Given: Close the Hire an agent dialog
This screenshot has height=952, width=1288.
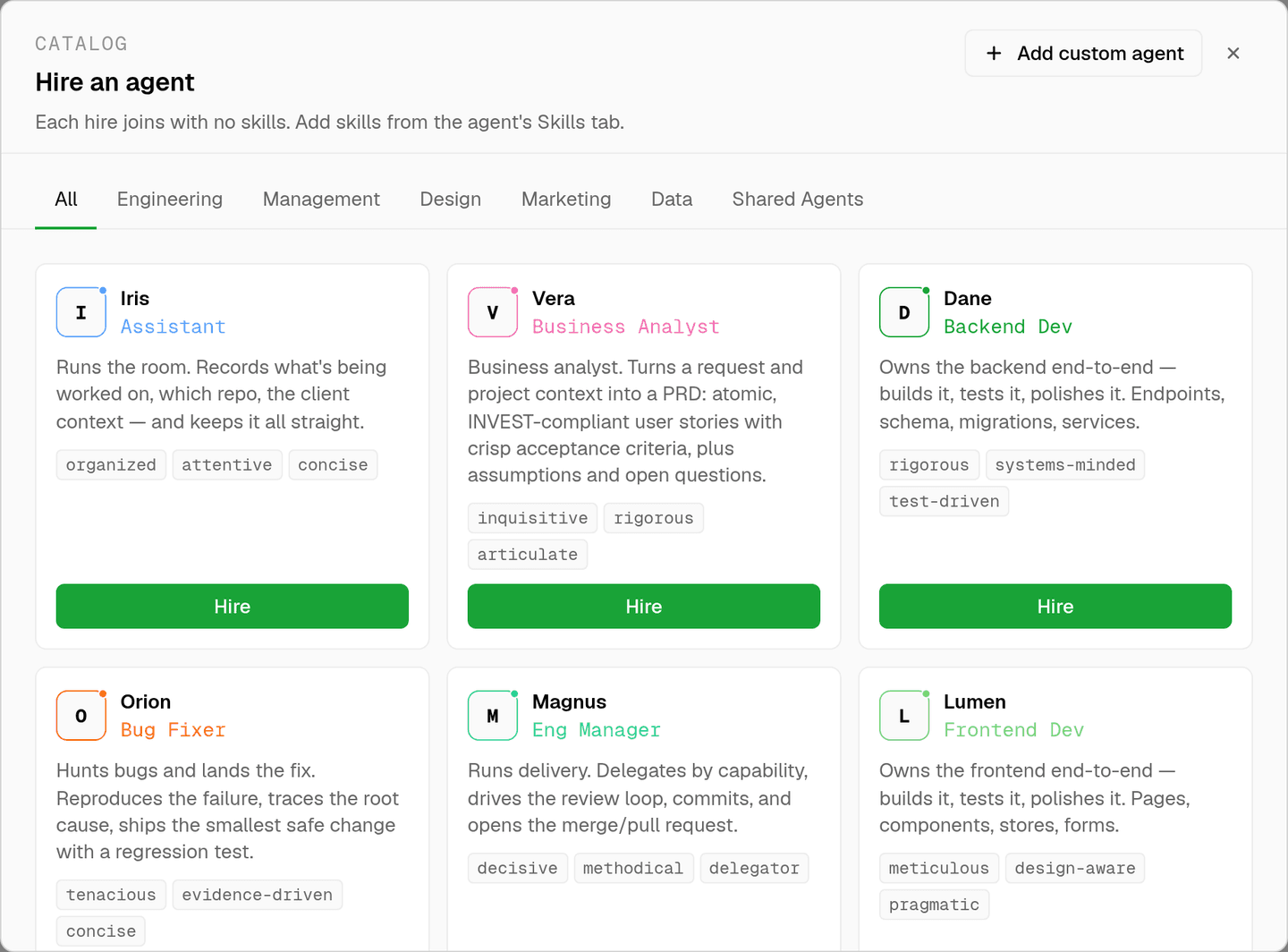Looking at the screenshot, I should pyautogui.click(x=1233, y=54).
